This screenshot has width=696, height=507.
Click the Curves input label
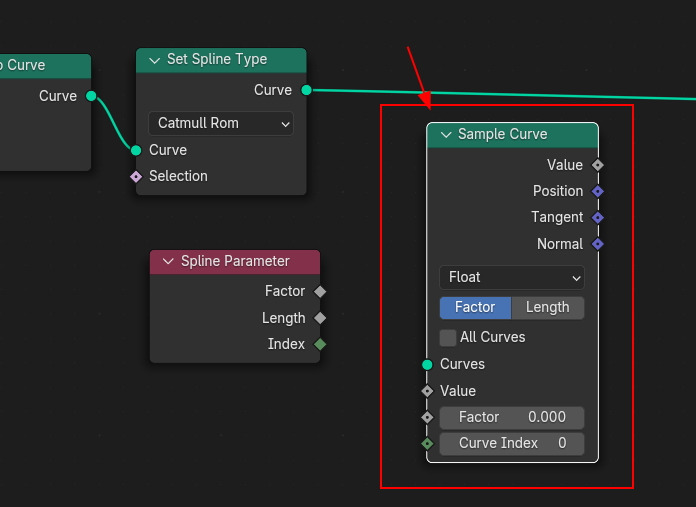462,364
